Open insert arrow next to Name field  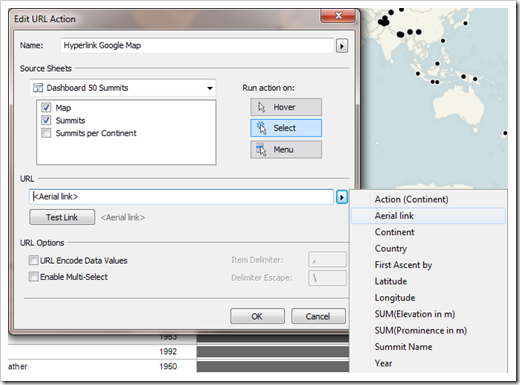[342, 46]
